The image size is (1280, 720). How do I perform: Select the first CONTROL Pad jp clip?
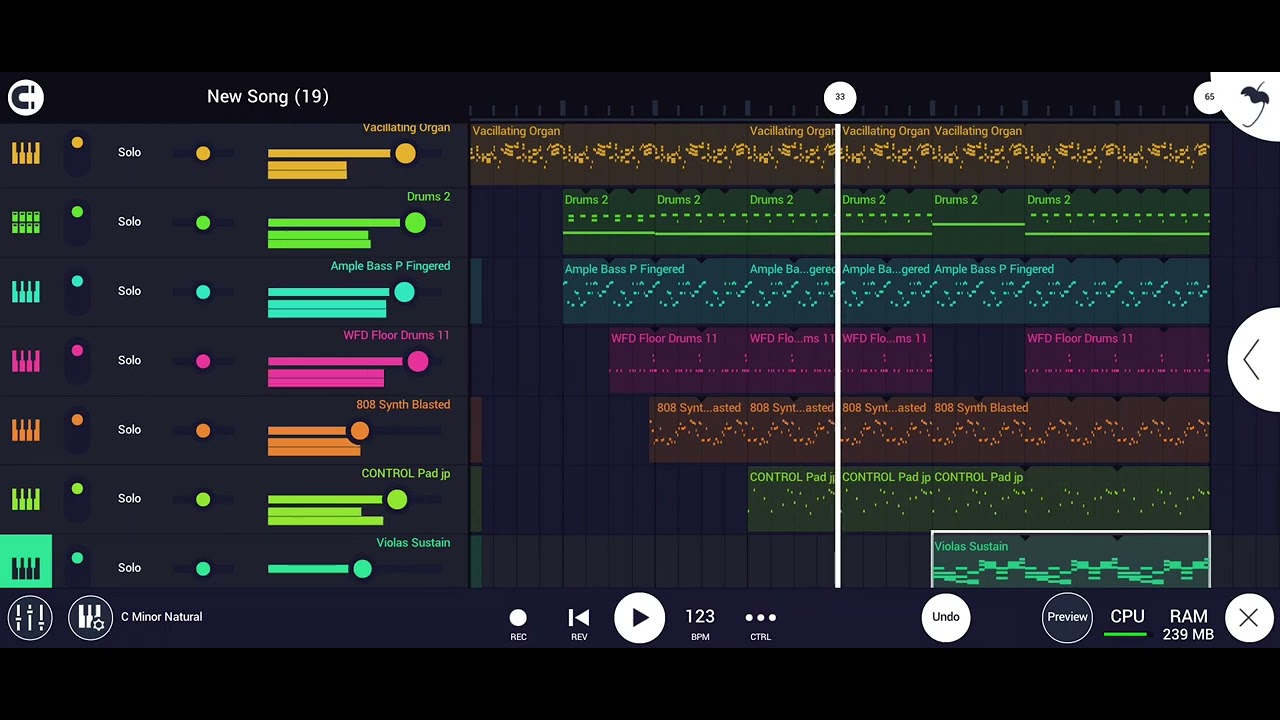(x=794, y=499)
